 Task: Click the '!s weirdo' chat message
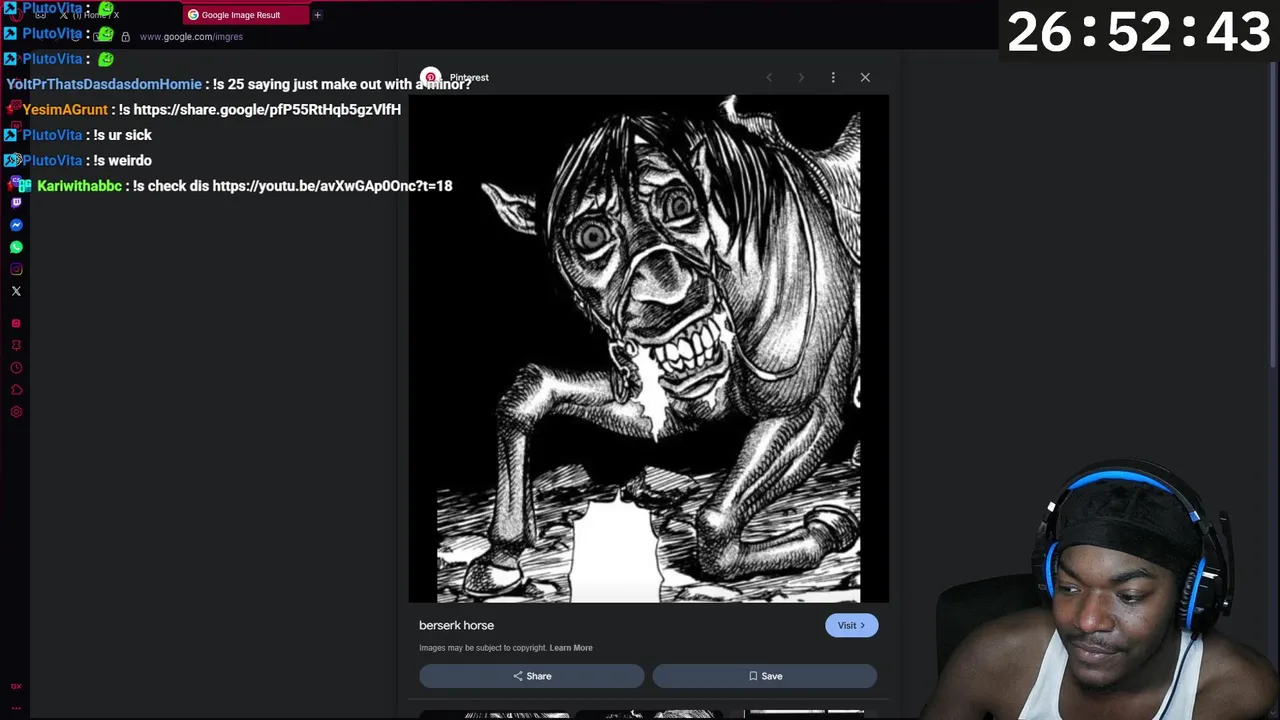(x=122, y=160)
